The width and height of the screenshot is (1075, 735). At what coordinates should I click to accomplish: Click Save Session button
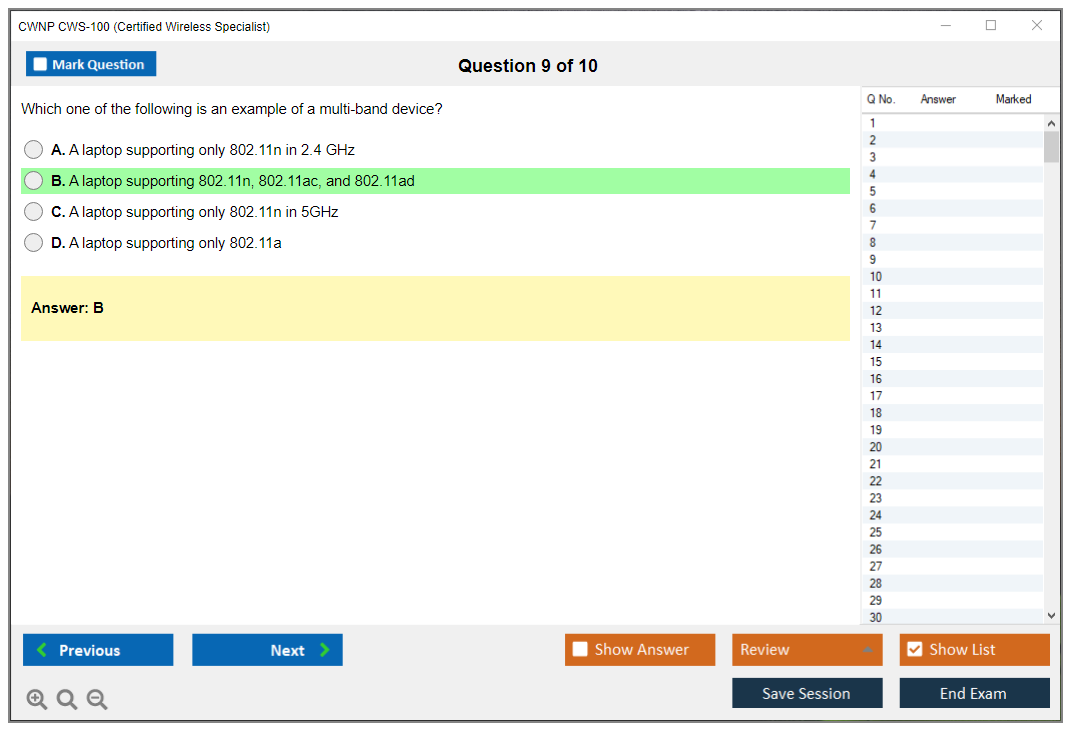pos(807,693)
